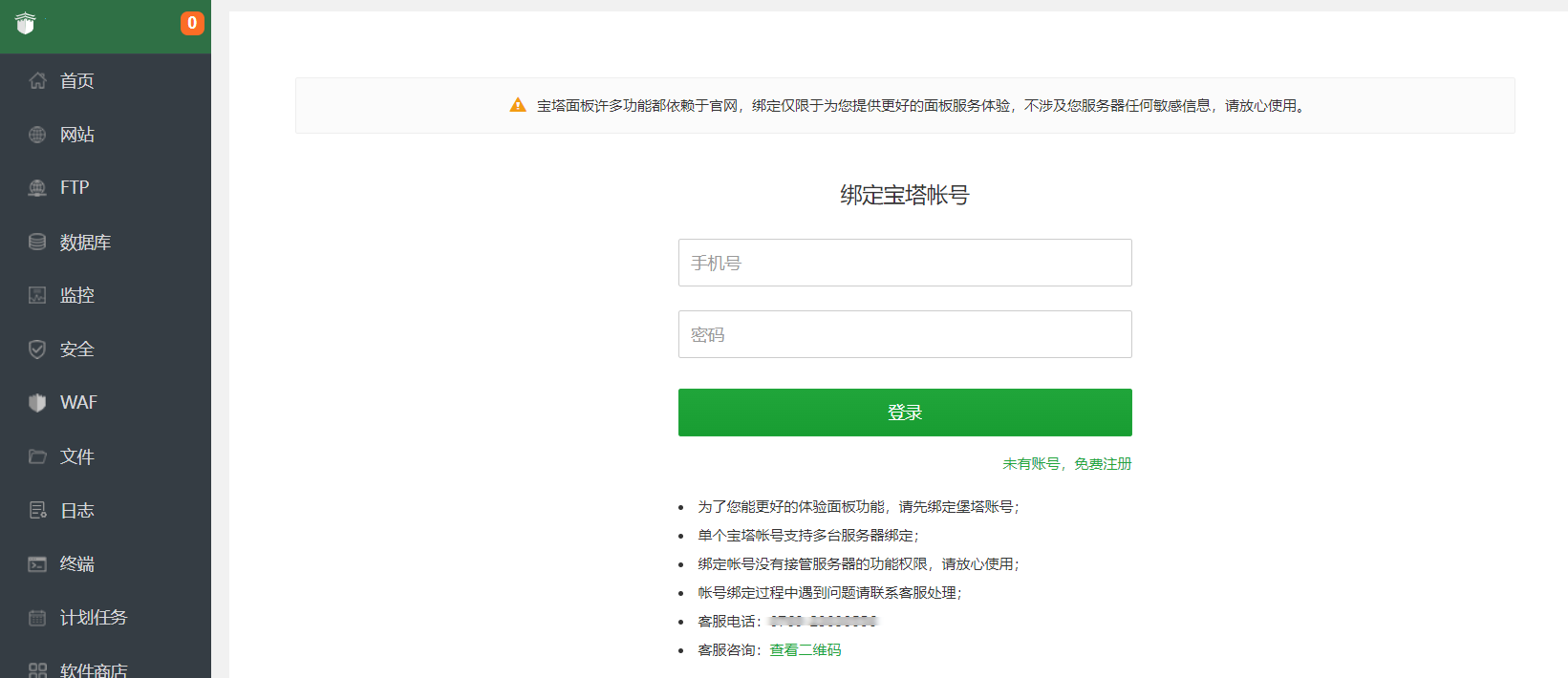Click the monitor chart icon beside 监控
This screenshot has height=678, width=1568.
[37, 295]
